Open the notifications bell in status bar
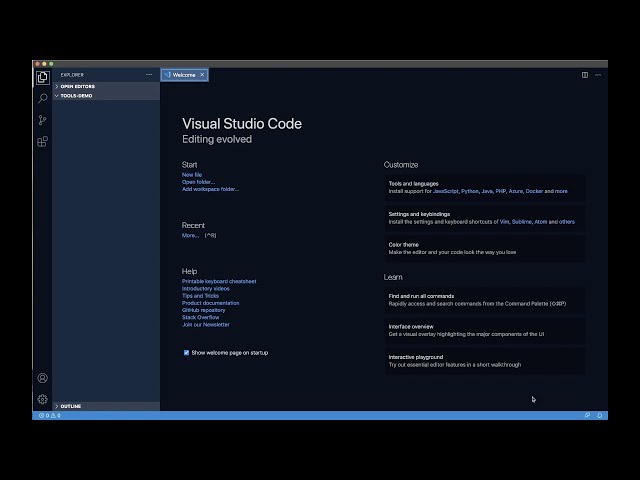Viewport: 640px width, 480px height. 600,415
